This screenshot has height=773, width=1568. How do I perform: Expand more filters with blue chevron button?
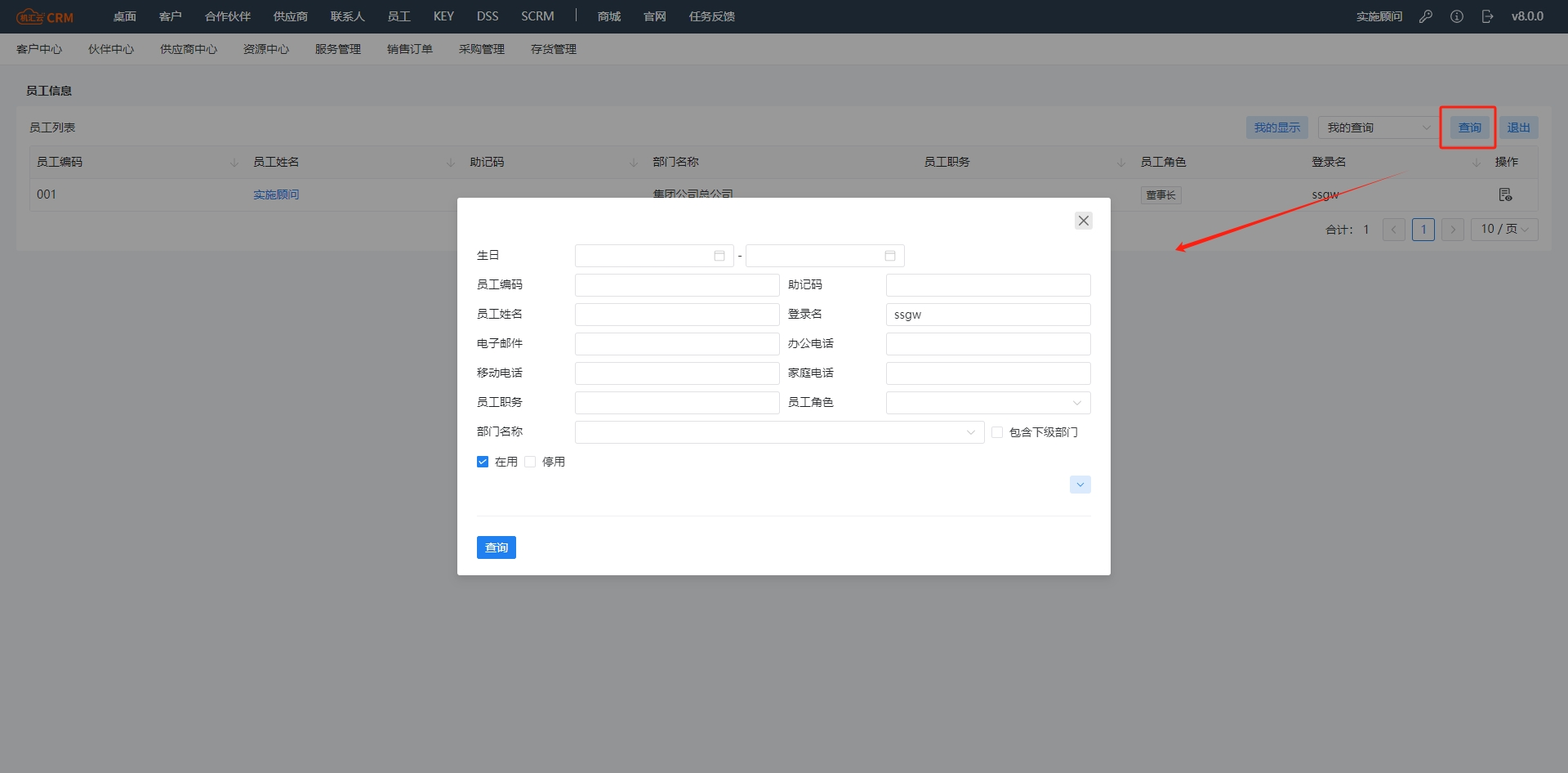coord(1080,485)
